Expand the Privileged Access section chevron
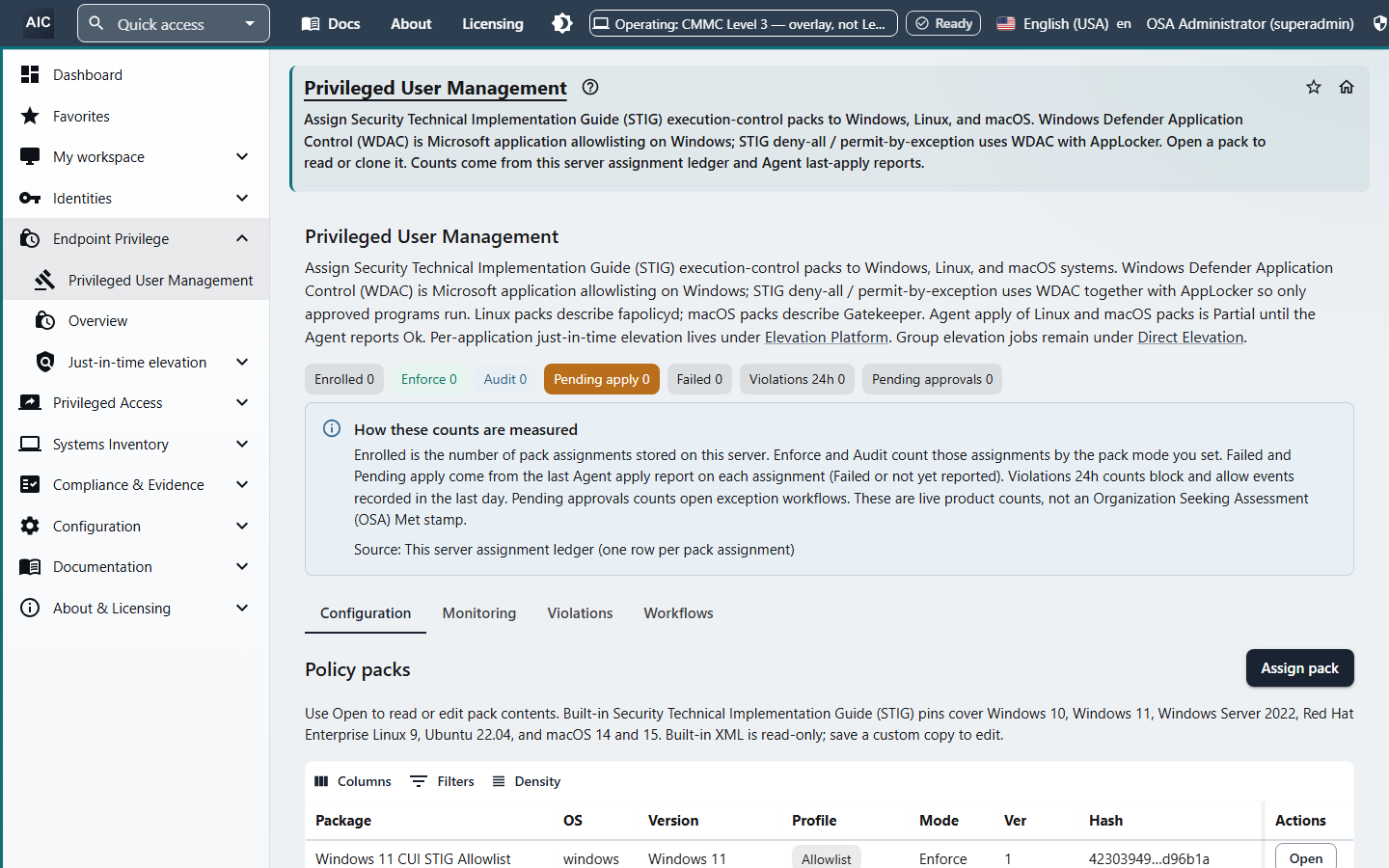The height and width of the screenshot is (868, 1389). (242, 402)
